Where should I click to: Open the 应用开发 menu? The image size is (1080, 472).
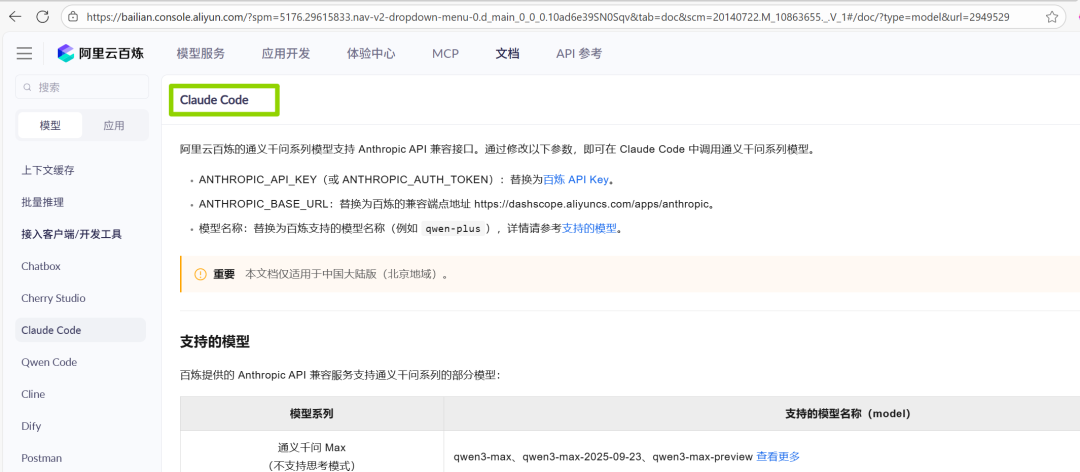coord(286,54)
